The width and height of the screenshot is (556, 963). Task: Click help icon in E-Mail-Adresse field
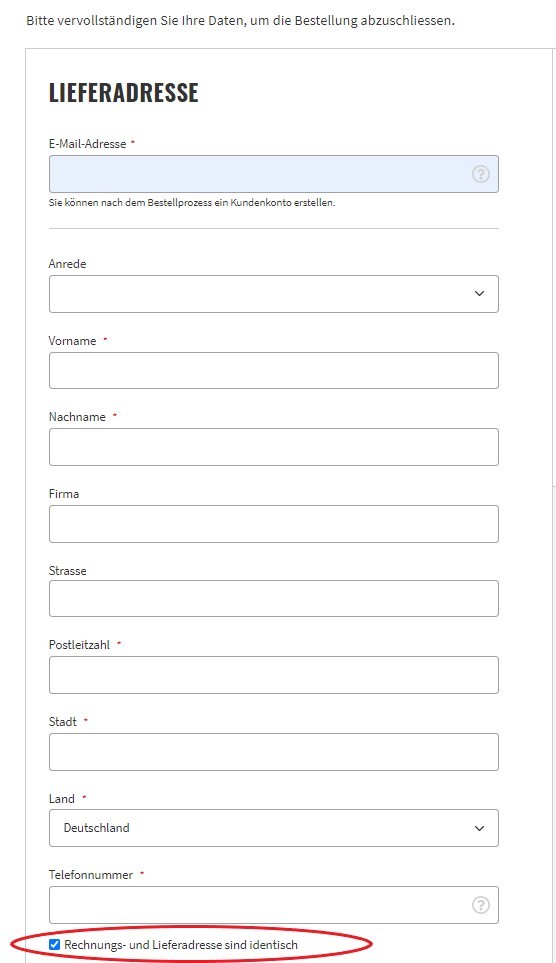tap(480, 174)
